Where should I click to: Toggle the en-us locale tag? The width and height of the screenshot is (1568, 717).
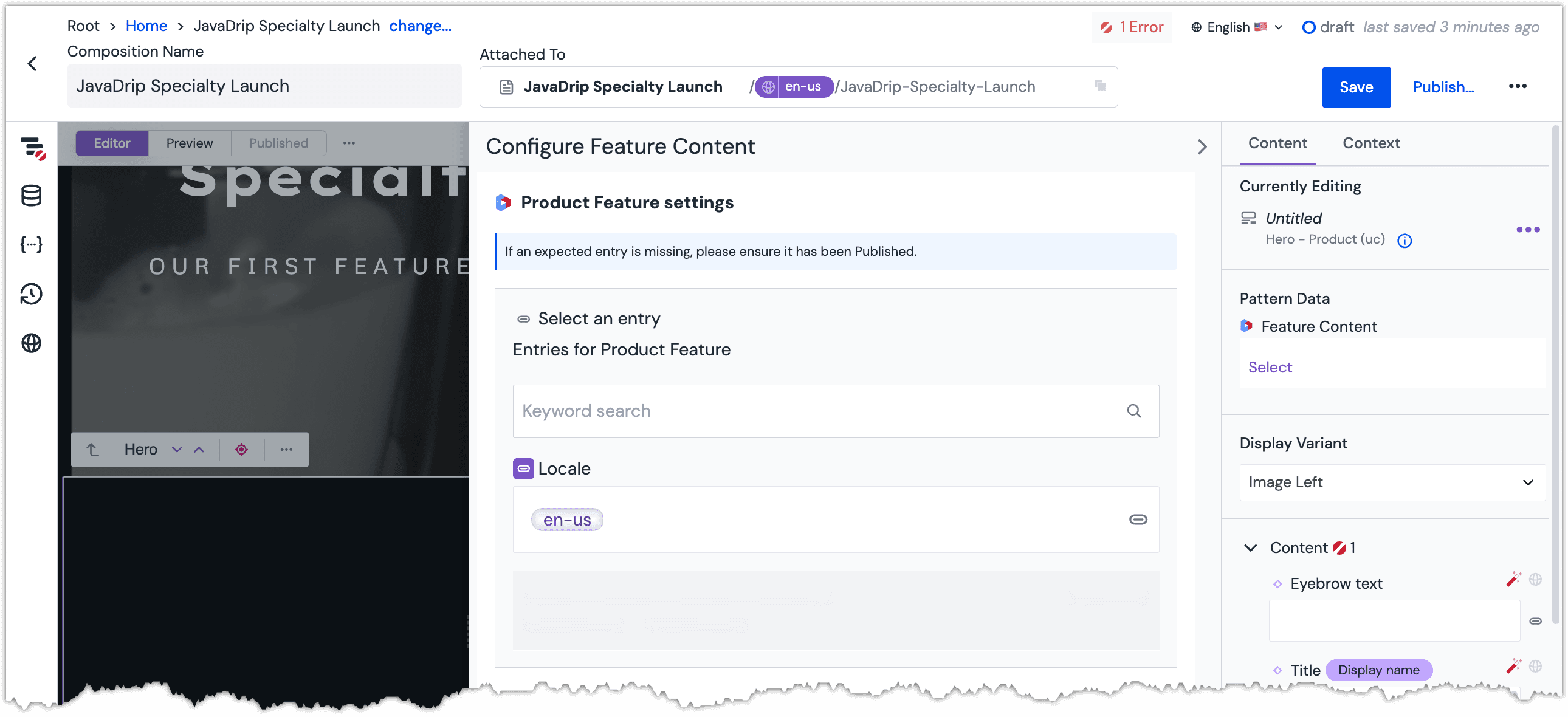click(566, 519)
